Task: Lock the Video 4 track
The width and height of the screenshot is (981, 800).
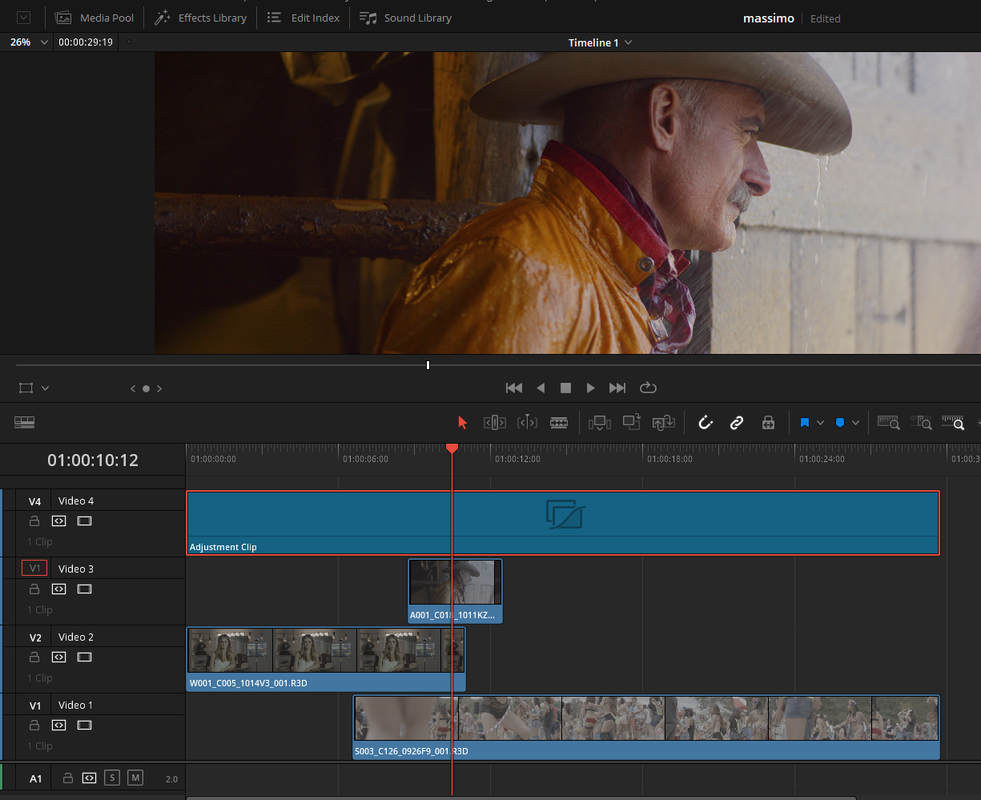Action: tap(34, 520)
